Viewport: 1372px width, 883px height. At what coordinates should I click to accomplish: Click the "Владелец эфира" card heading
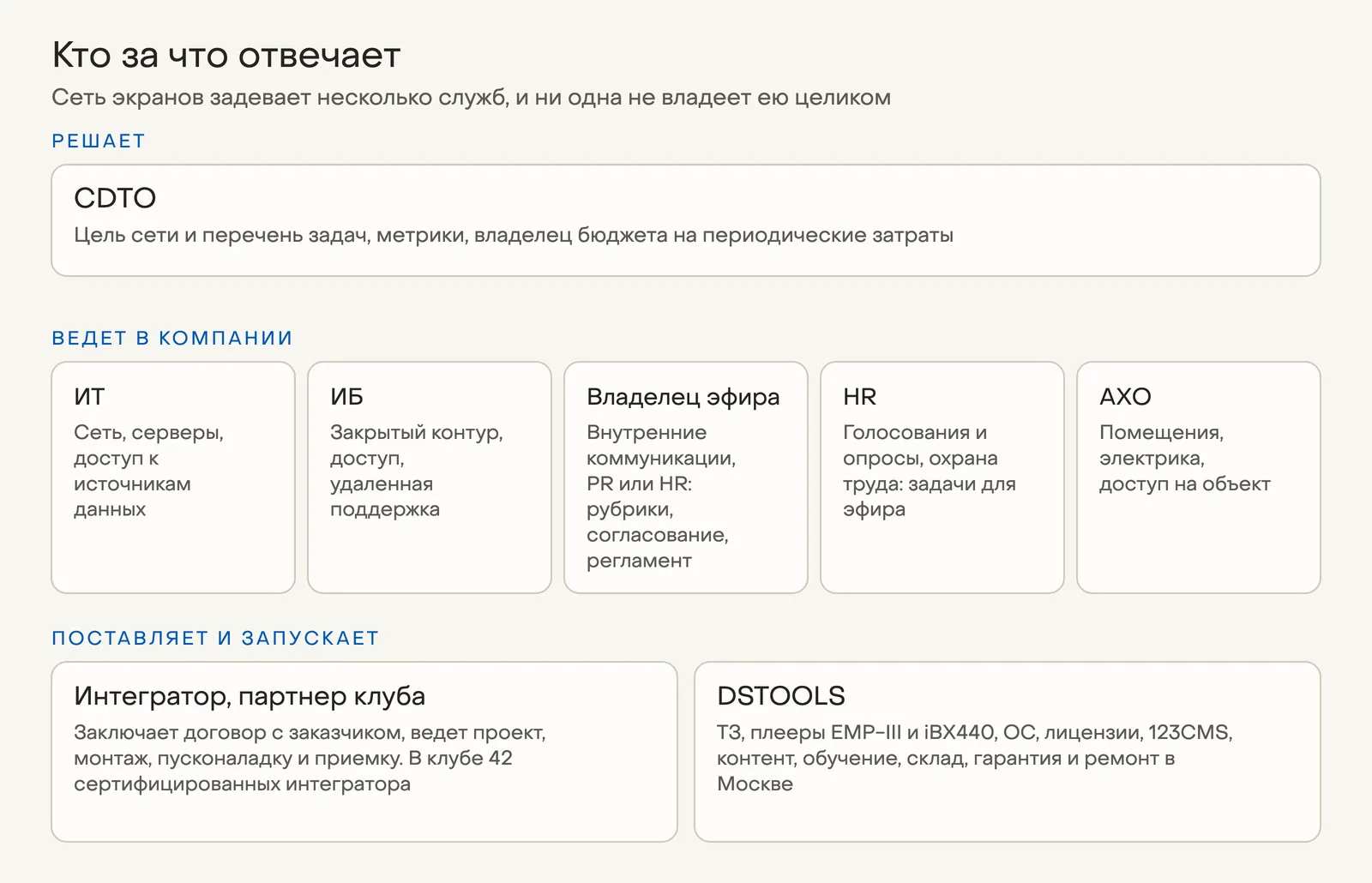pos(683,397)
